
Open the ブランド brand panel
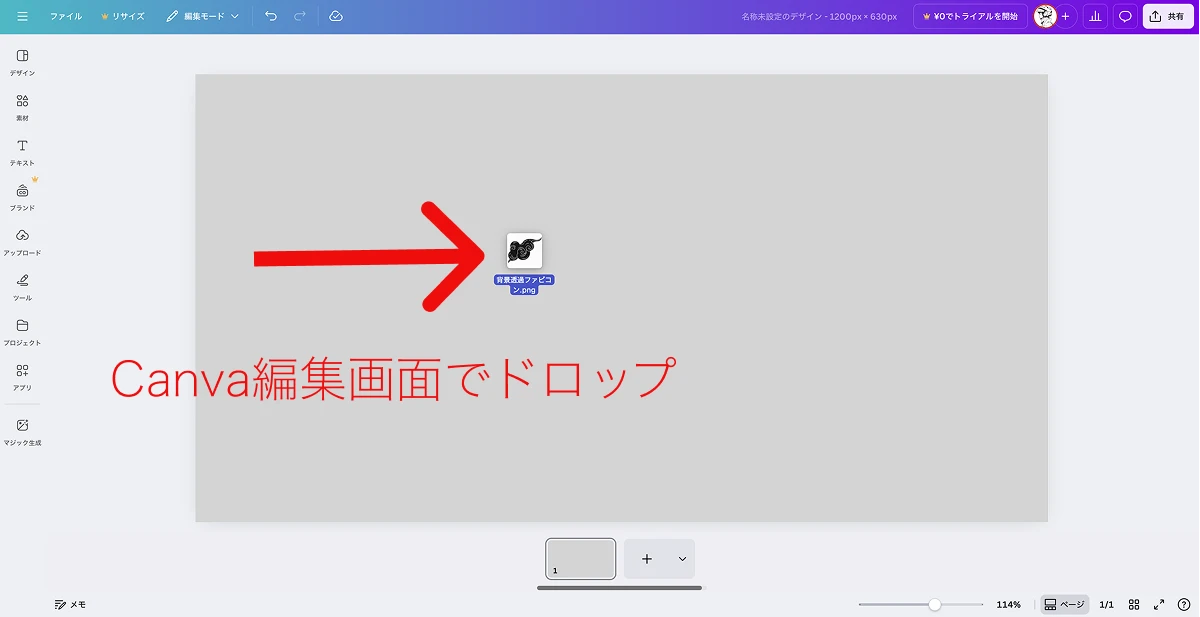point(22,196)
